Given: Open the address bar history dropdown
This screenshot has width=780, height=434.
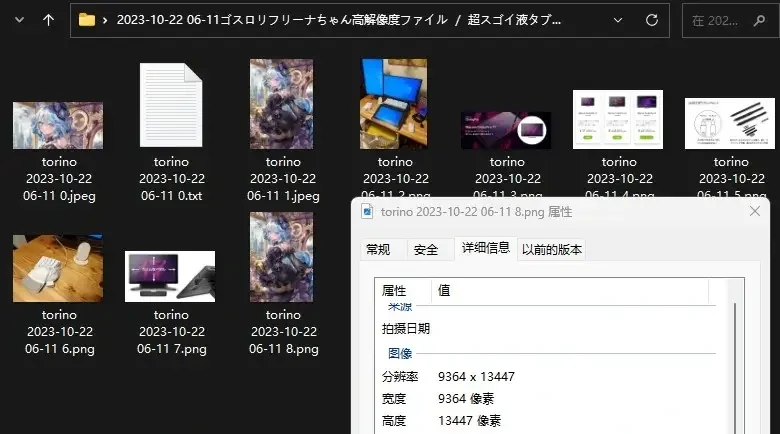Looking at the screenshot, I should click(618, 20).
